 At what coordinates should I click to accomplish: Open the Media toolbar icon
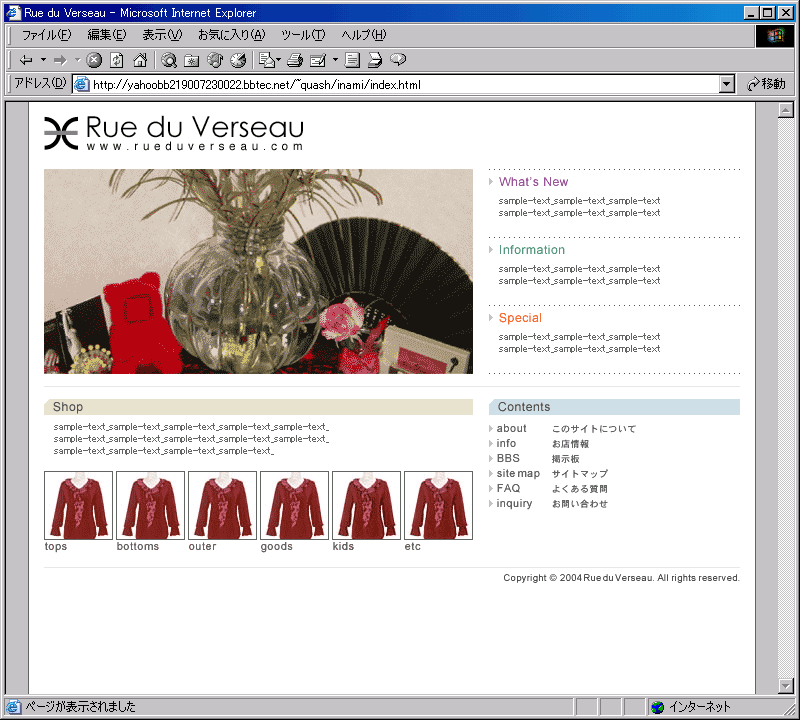215,60
